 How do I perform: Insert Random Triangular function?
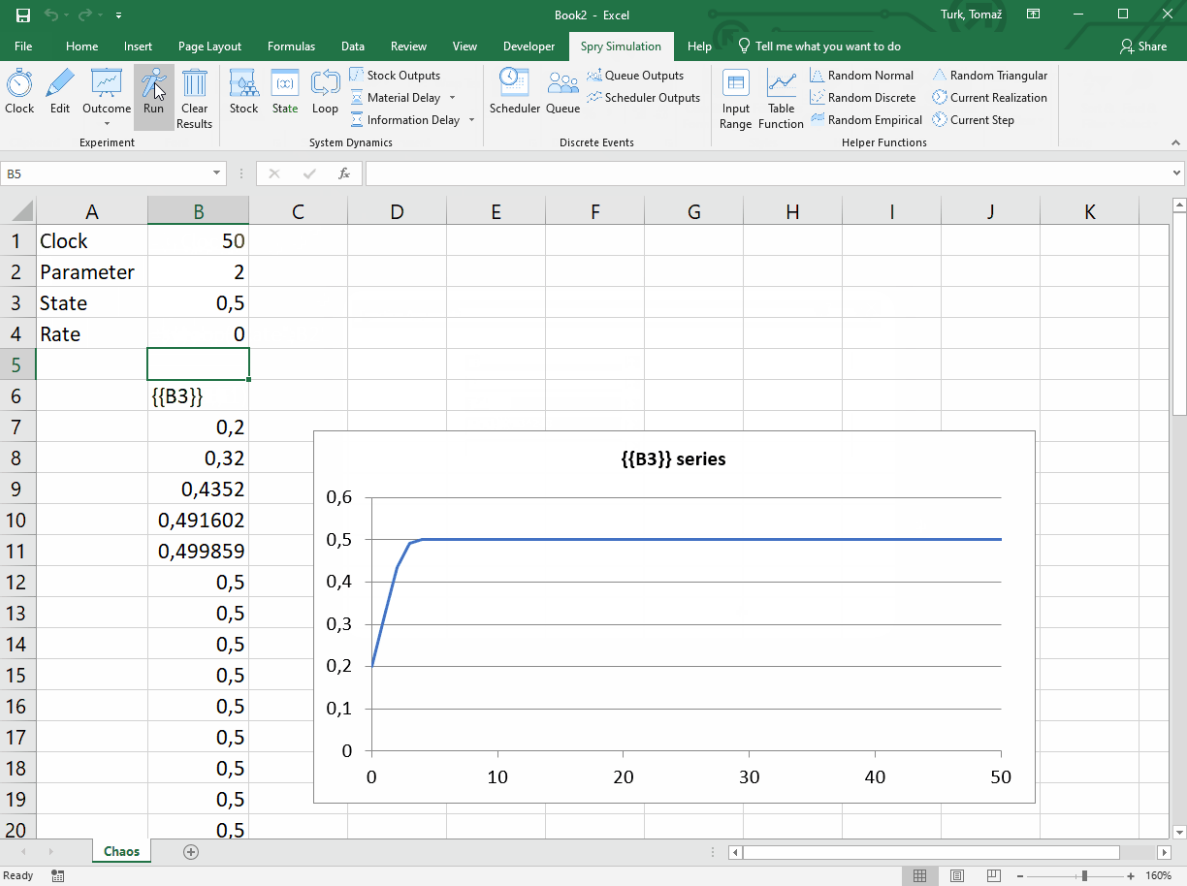point(990,75)
